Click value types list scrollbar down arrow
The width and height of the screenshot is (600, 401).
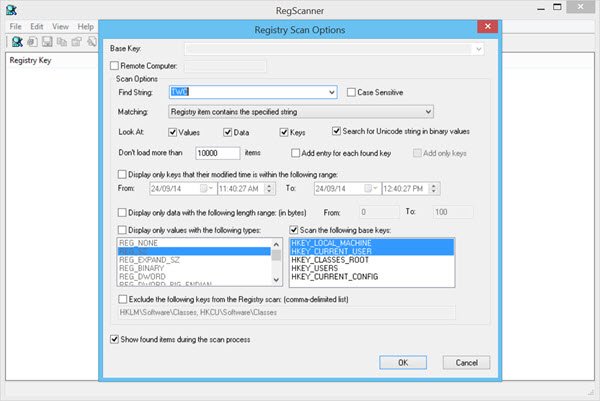coord(276,280)
